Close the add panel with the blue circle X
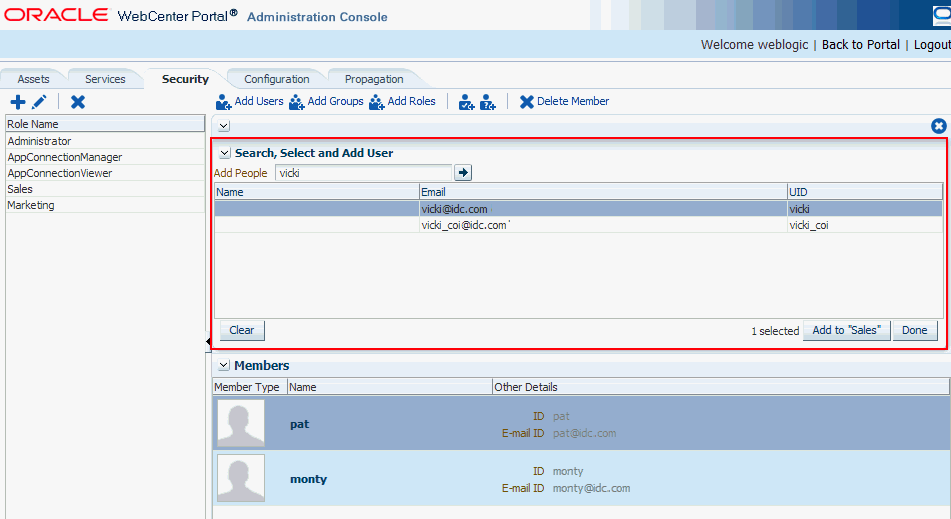Screen dimensions: 951x519 point(938,126)
